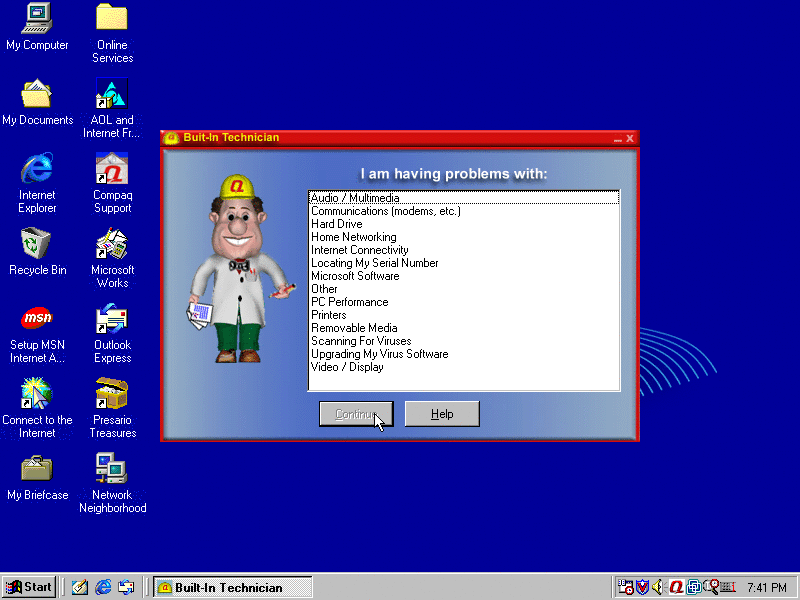This screenshot has height=600, width=800.
Task: Click the Internet Explorer quick launch icon
Action: tap(103, 587)
